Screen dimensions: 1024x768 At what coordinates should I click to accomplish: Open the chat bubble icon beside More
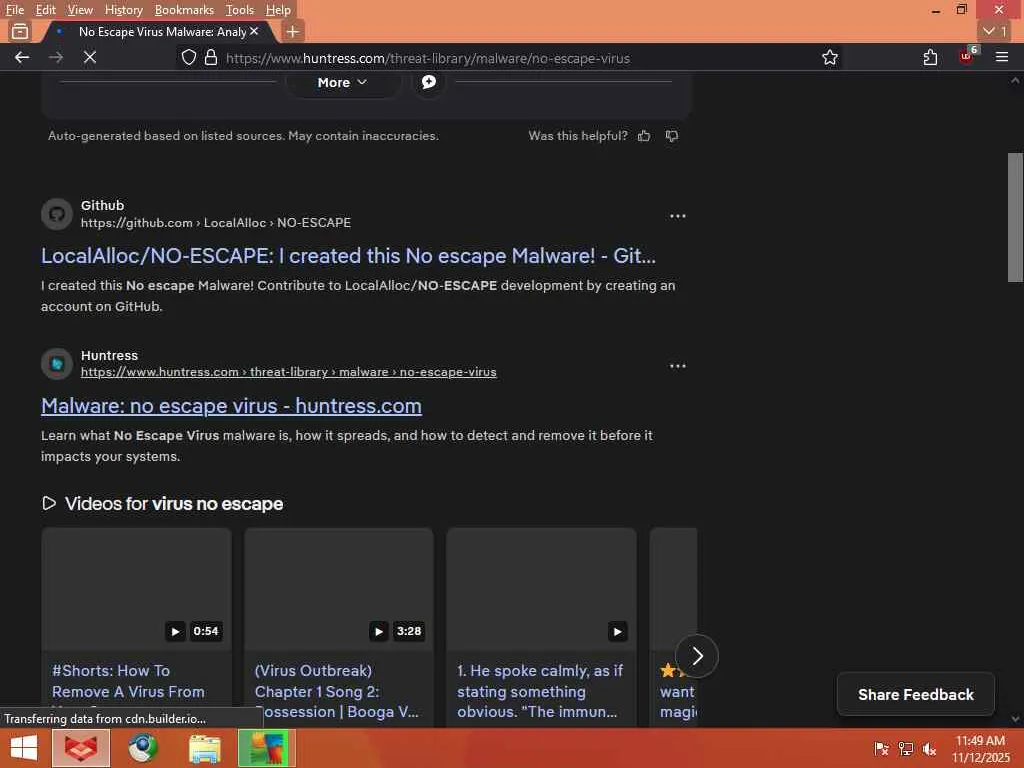point(428,82)
